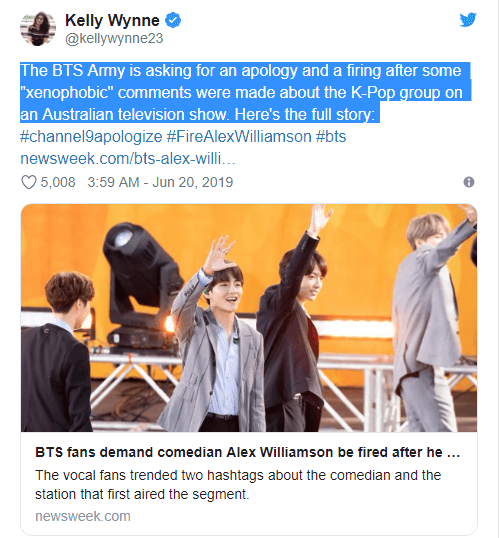The image size is (500, 538).
Task: Open the #bts hashtag
Action: 331,137
